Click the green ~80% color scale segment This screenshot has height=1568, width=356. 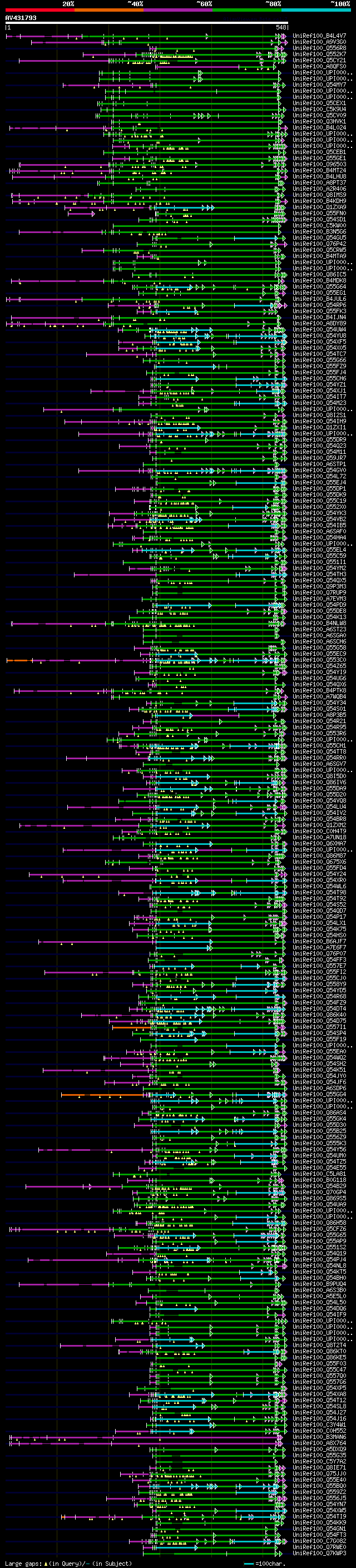[x=247, y=10]
